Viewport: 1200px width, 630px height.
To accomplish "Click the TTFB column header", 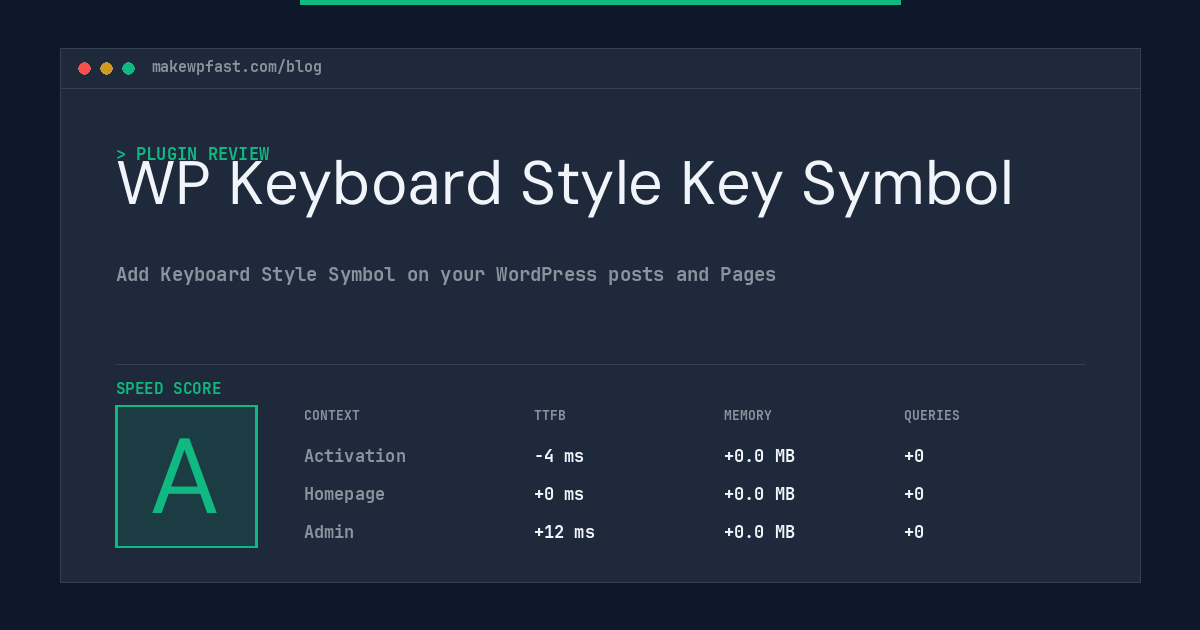I will 550,416.
